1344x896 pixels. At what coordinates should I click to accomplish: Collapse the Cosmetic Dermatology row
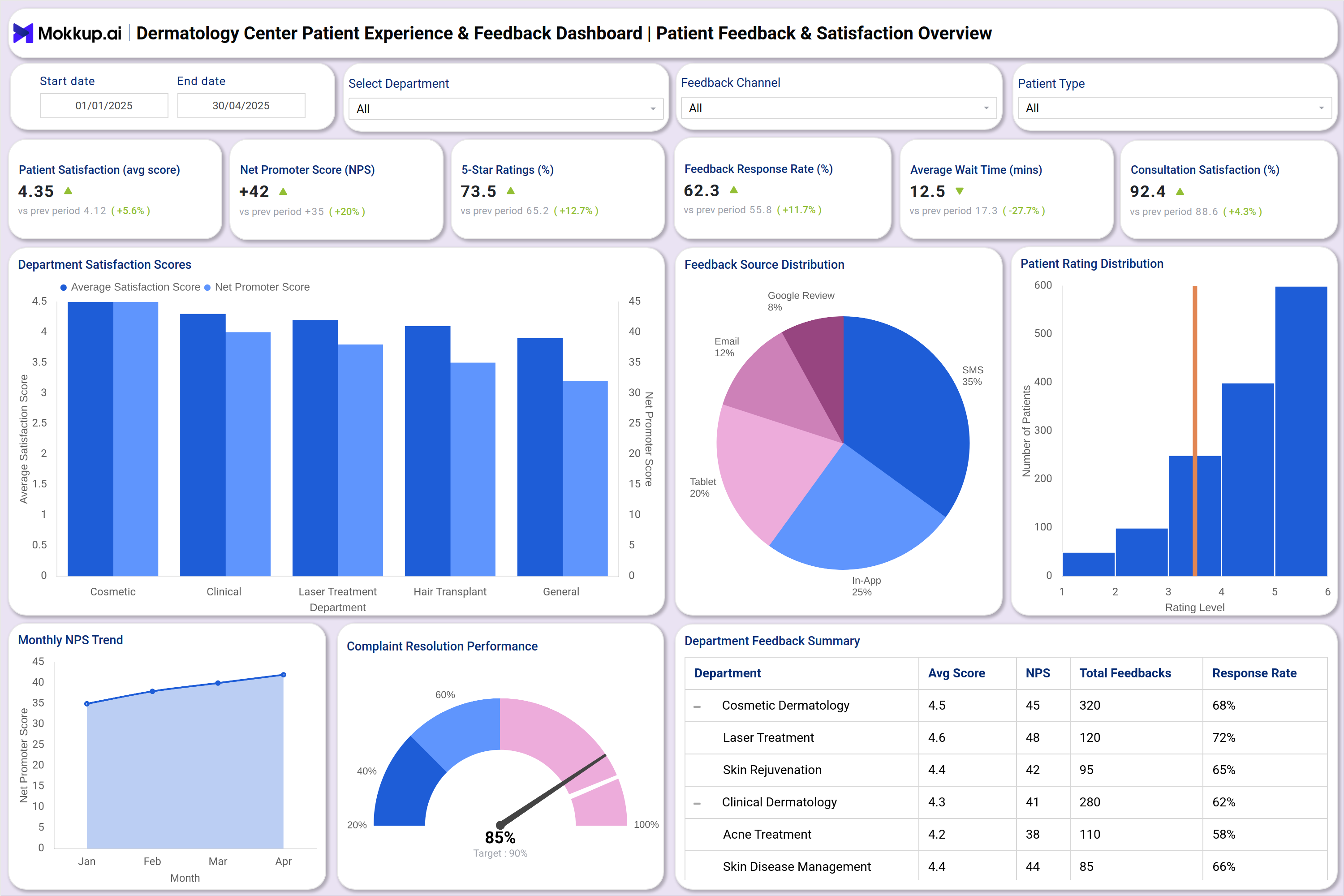[x=697, y=706]
